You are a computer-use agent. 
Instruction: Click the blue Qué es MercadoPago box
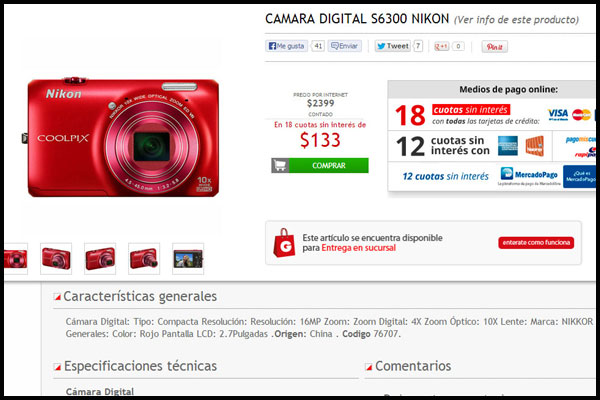coord(580,176)
